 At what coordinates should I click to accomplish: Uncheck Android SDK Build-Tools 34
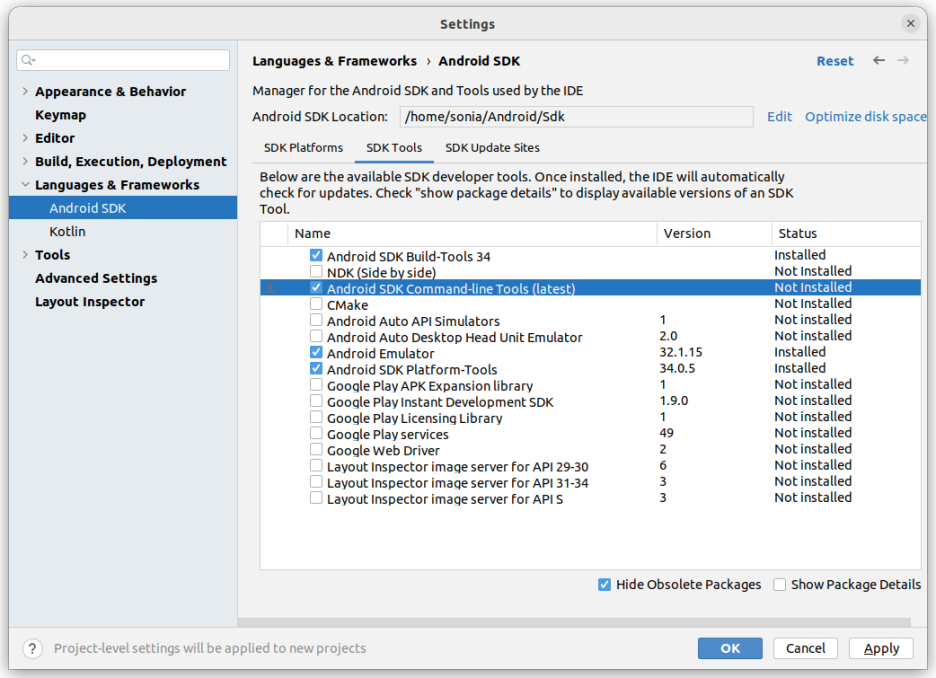[316, 255]
